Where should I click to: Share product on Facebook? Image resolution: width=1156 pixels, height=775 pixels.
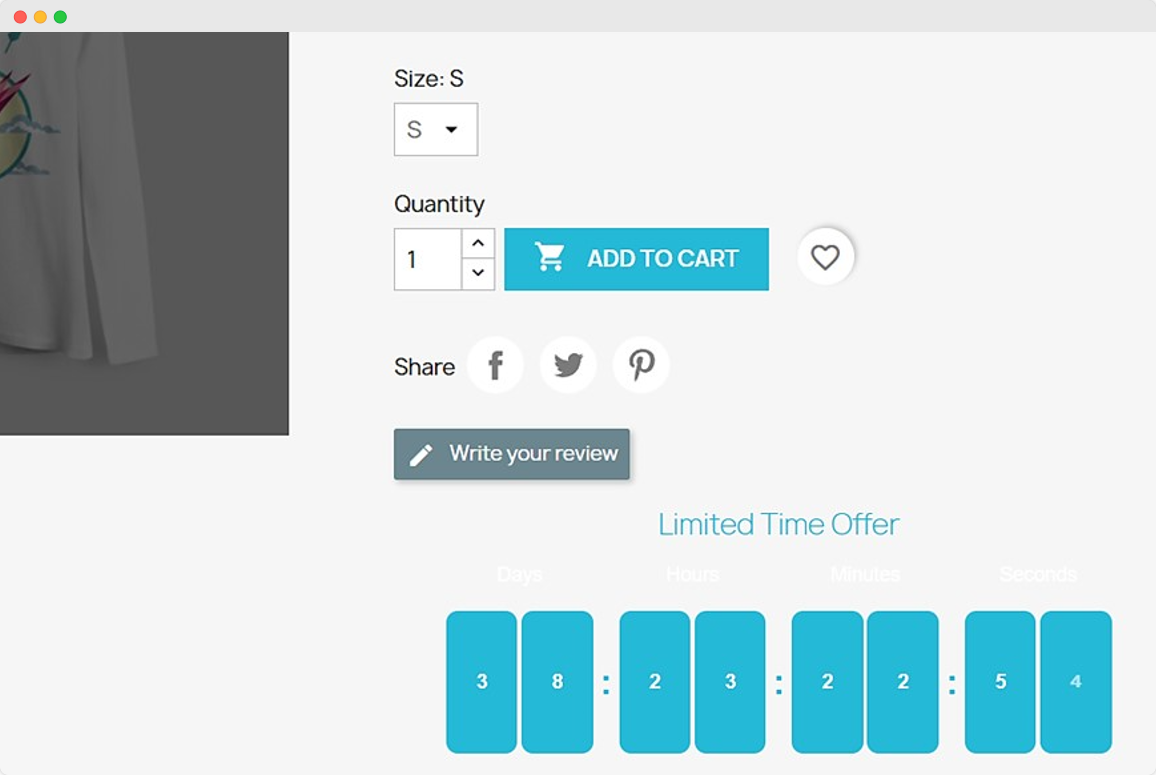[495, 365]
